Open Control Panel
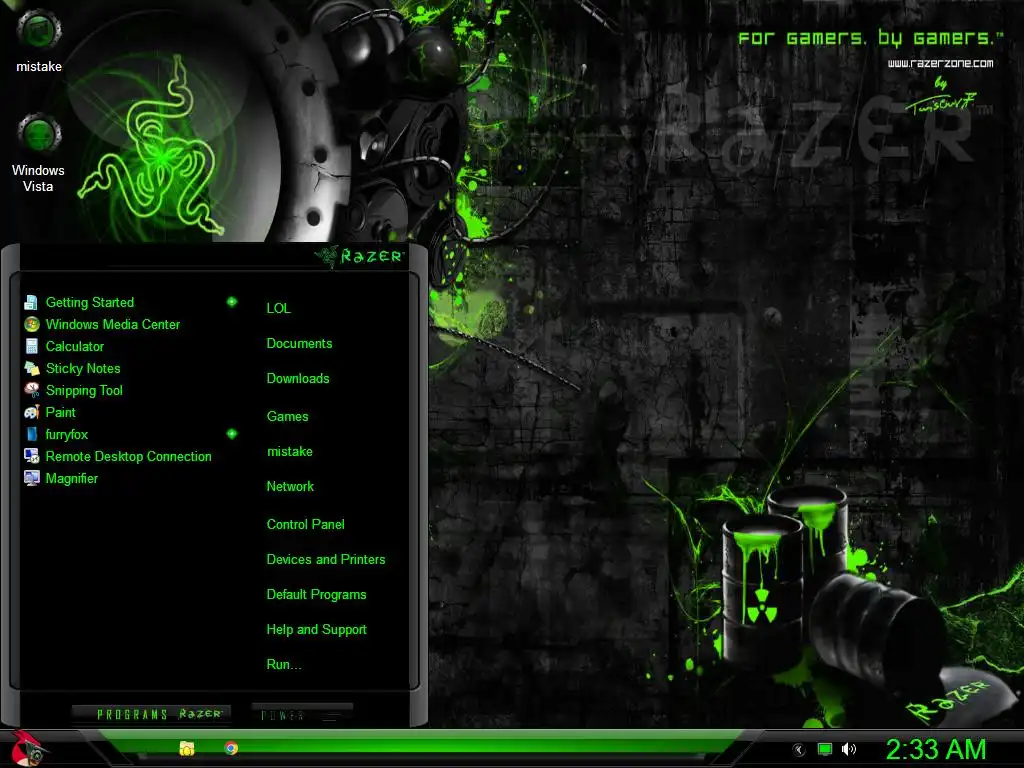This screenshot has height=768, width=1024. click(306, 524)
